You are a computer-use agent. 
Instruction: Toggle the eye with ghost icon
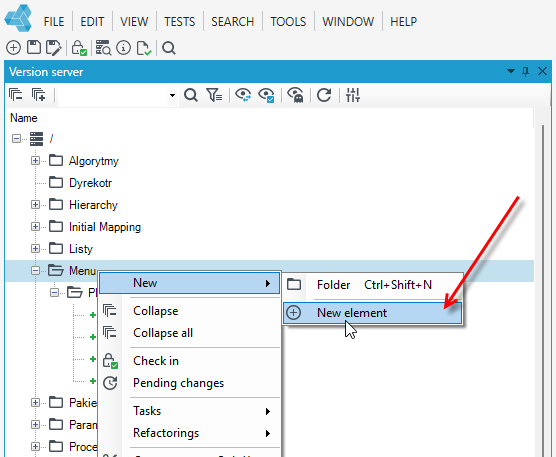tap(295, 95)
